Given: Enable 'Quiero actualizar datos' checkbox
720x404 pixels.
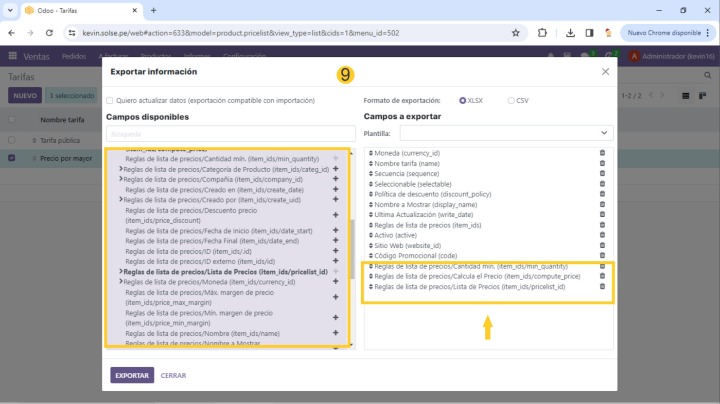Looking at the screenshot, I should [110, 101].
